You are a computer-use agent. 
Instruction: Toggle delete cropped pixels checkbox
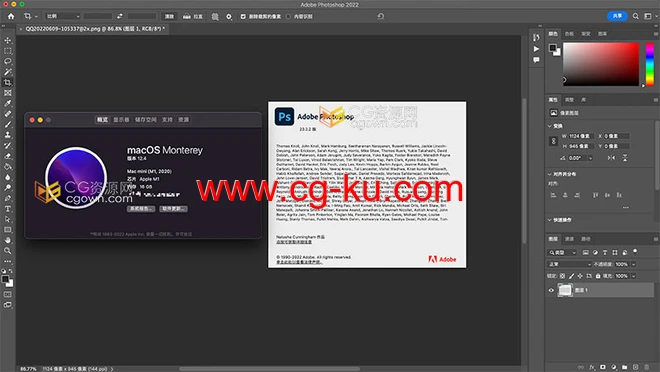pos(243,16)
